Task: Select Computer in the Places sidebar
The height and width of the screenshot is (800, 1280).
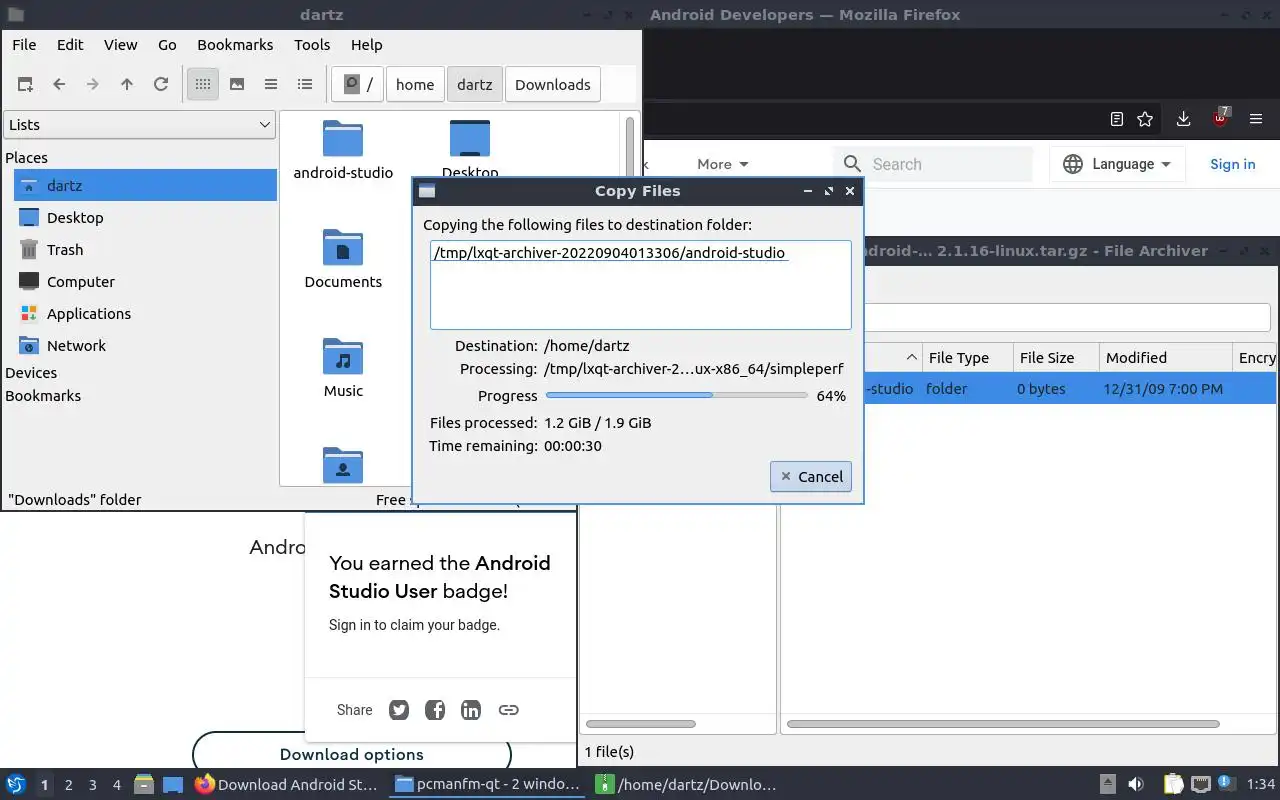Action: [x=145, y=281]
